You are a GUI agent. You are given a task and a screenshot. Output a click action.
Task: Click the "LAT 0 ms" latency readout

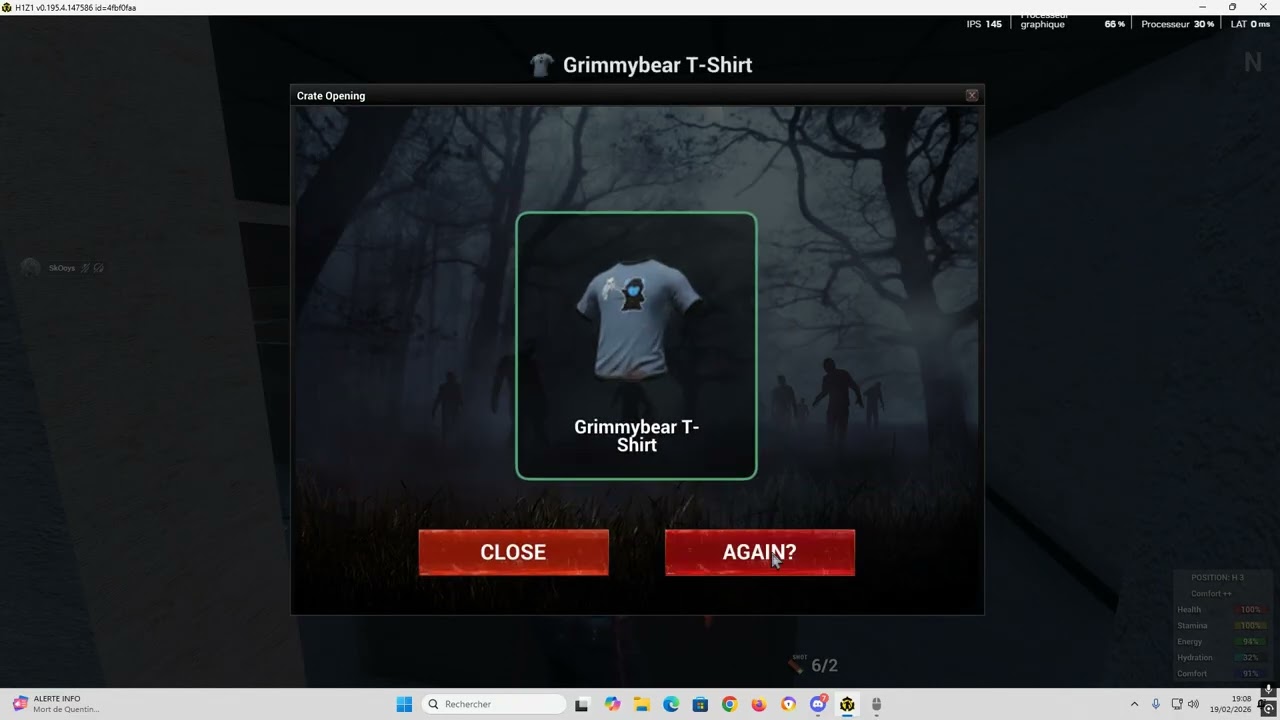pos(1250,24)
